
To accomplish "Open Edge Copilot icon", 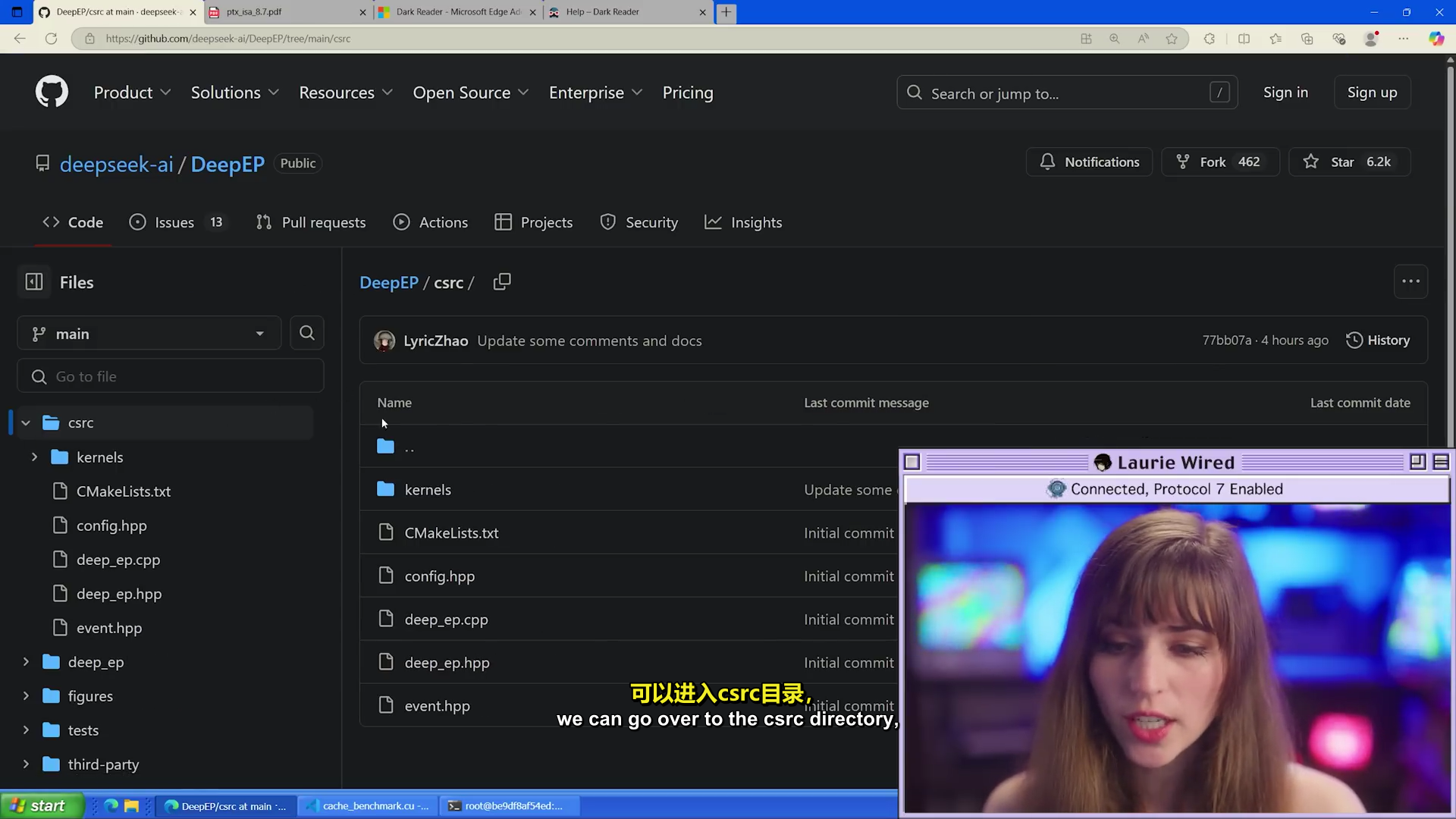I will point(1436,39).
